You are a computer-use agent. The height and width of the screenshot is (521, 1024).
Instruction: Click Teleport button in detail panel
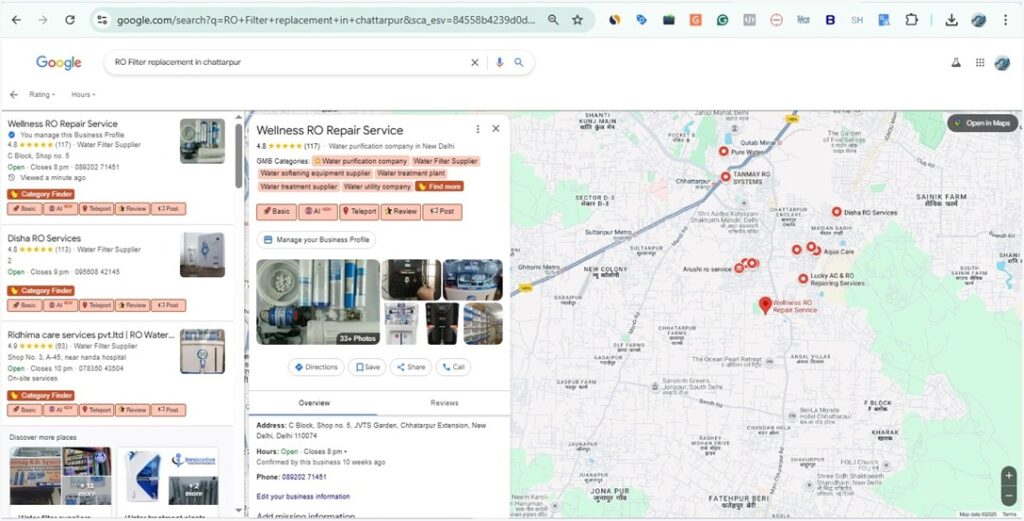coord(359,212)
